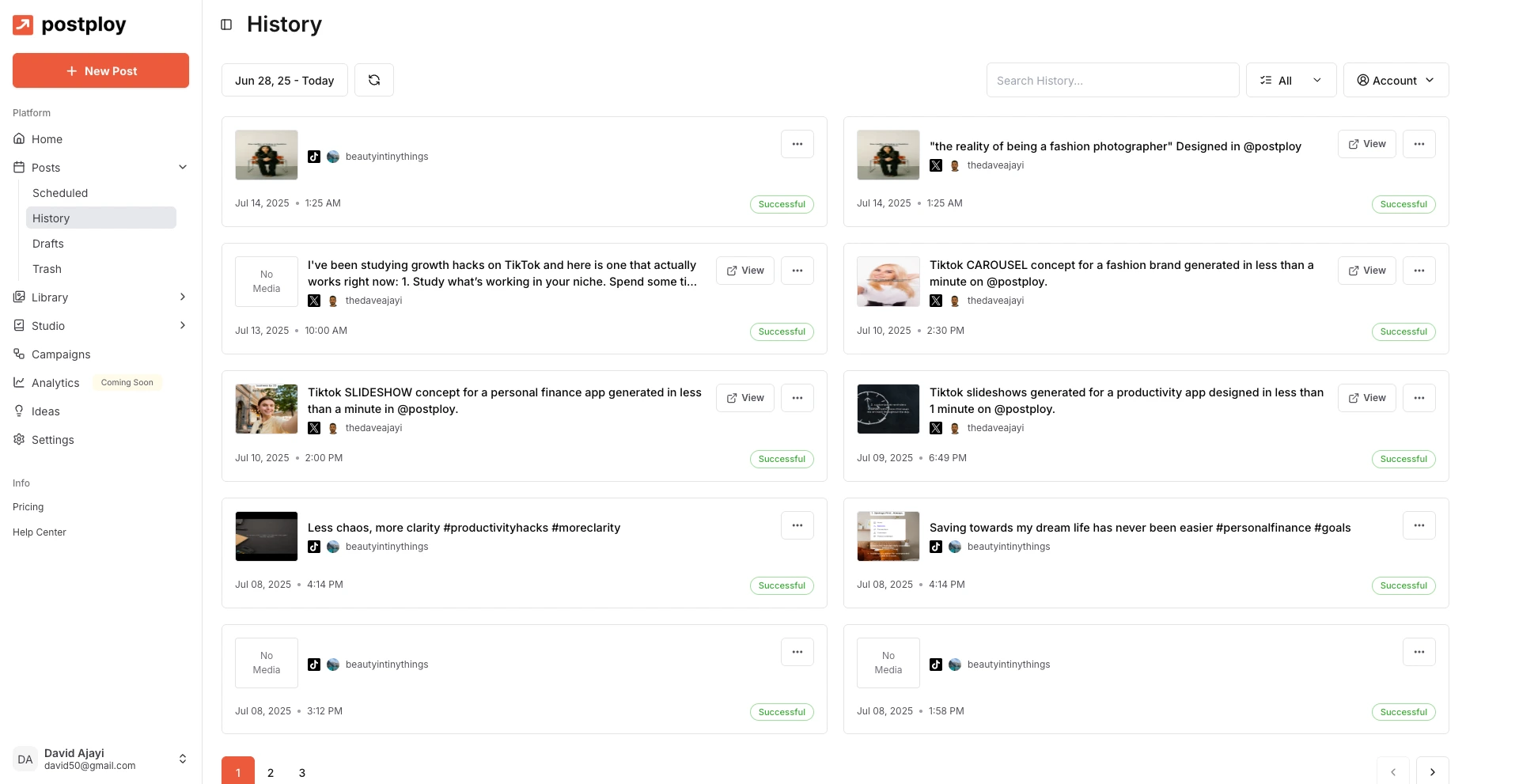The height and width of the screenshot is (784, 1519).
Task: Select the Campaigns icon
Action: tap(18, 354)
